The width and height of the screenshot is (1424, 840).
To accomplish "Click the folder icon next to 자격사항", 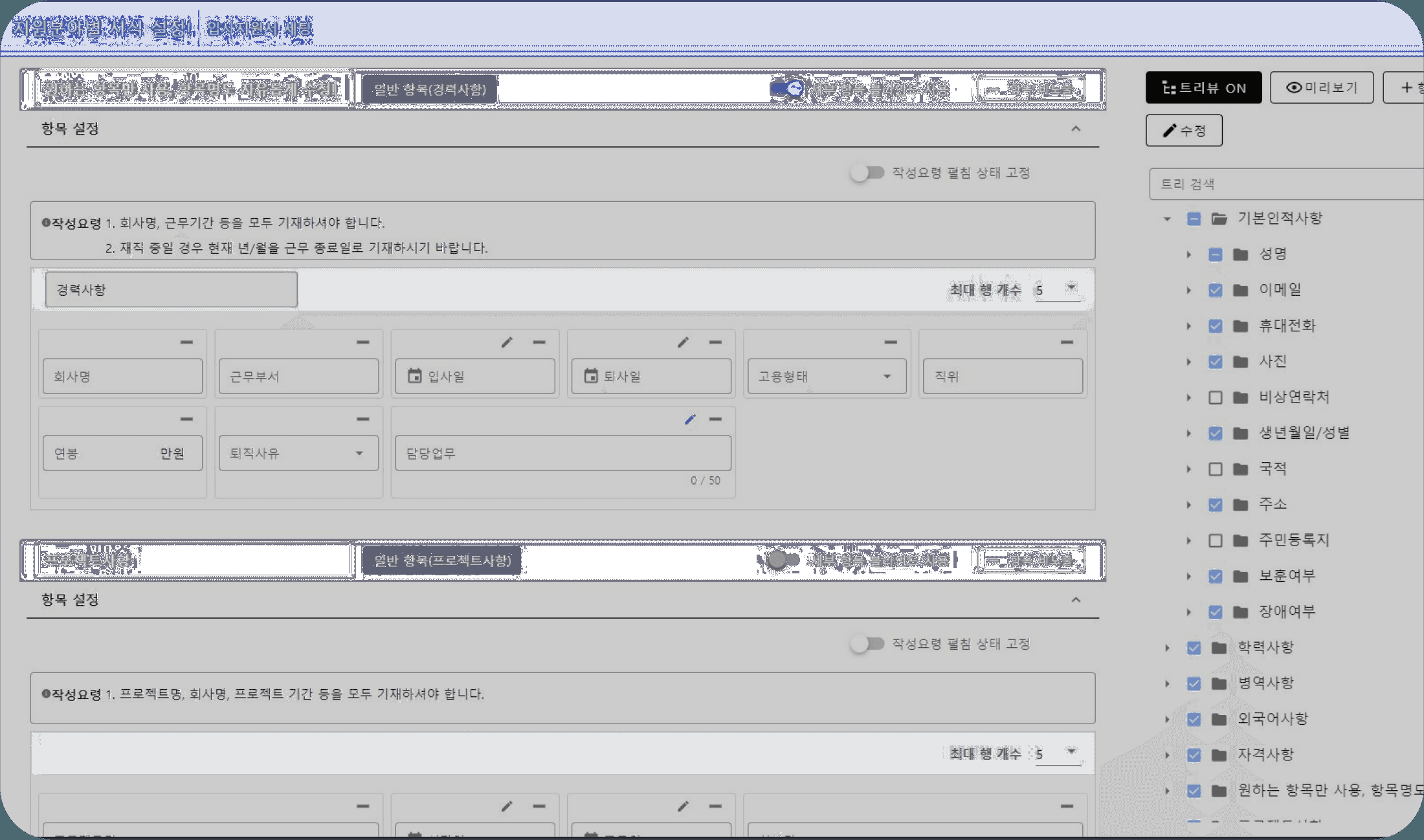I will 1219,755.
